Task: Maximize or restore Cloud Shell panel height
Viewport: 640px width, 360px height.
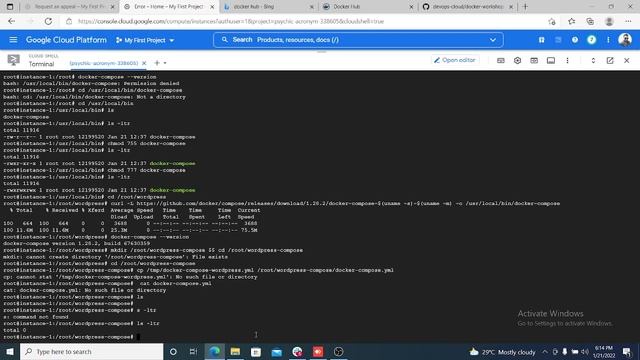Action: [x=593, y=60]
